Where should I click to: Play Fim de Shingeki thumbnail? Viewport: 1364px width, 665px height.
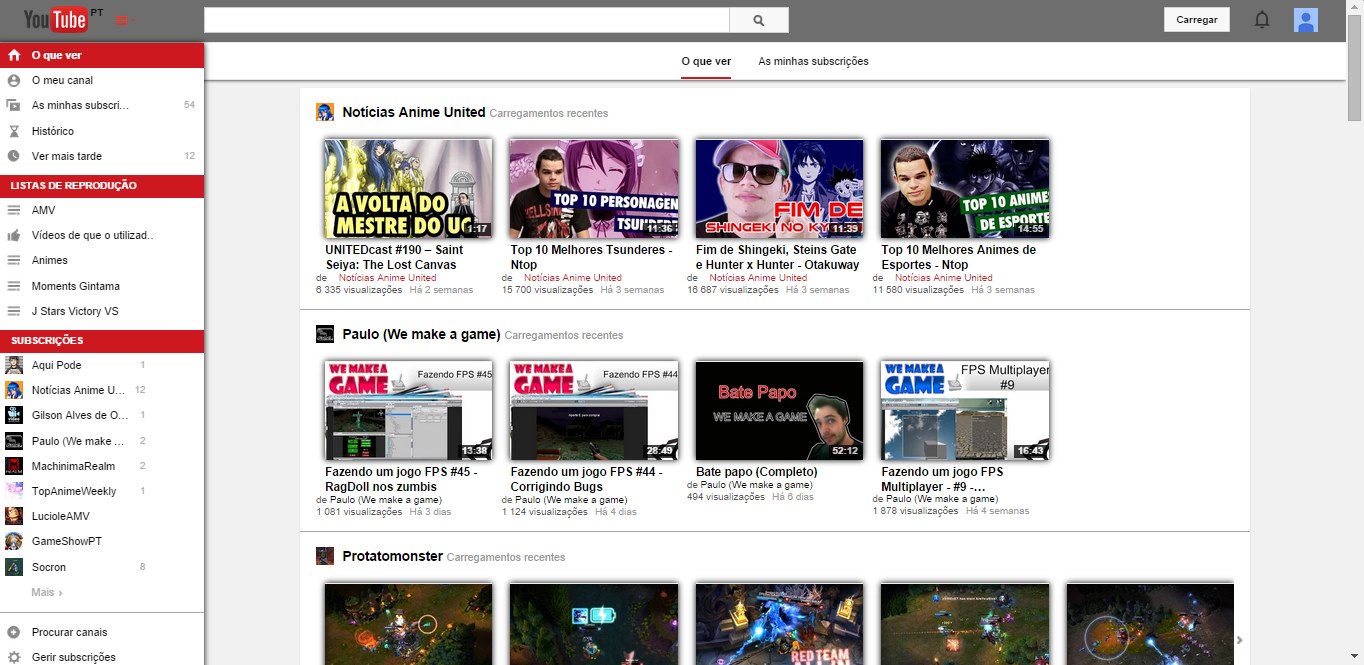coord(779,188)
